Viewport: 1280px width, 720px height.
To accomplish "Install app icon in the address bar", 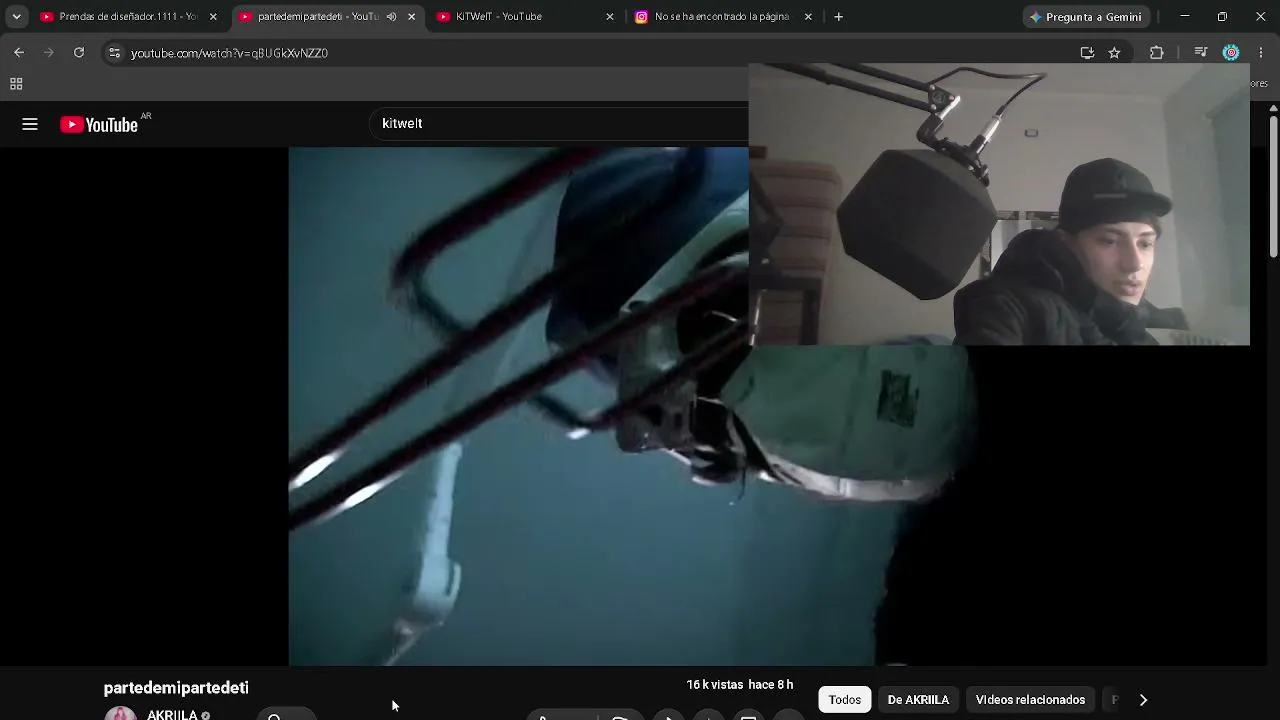I will pyautogui.click(x=1087, y=53).
